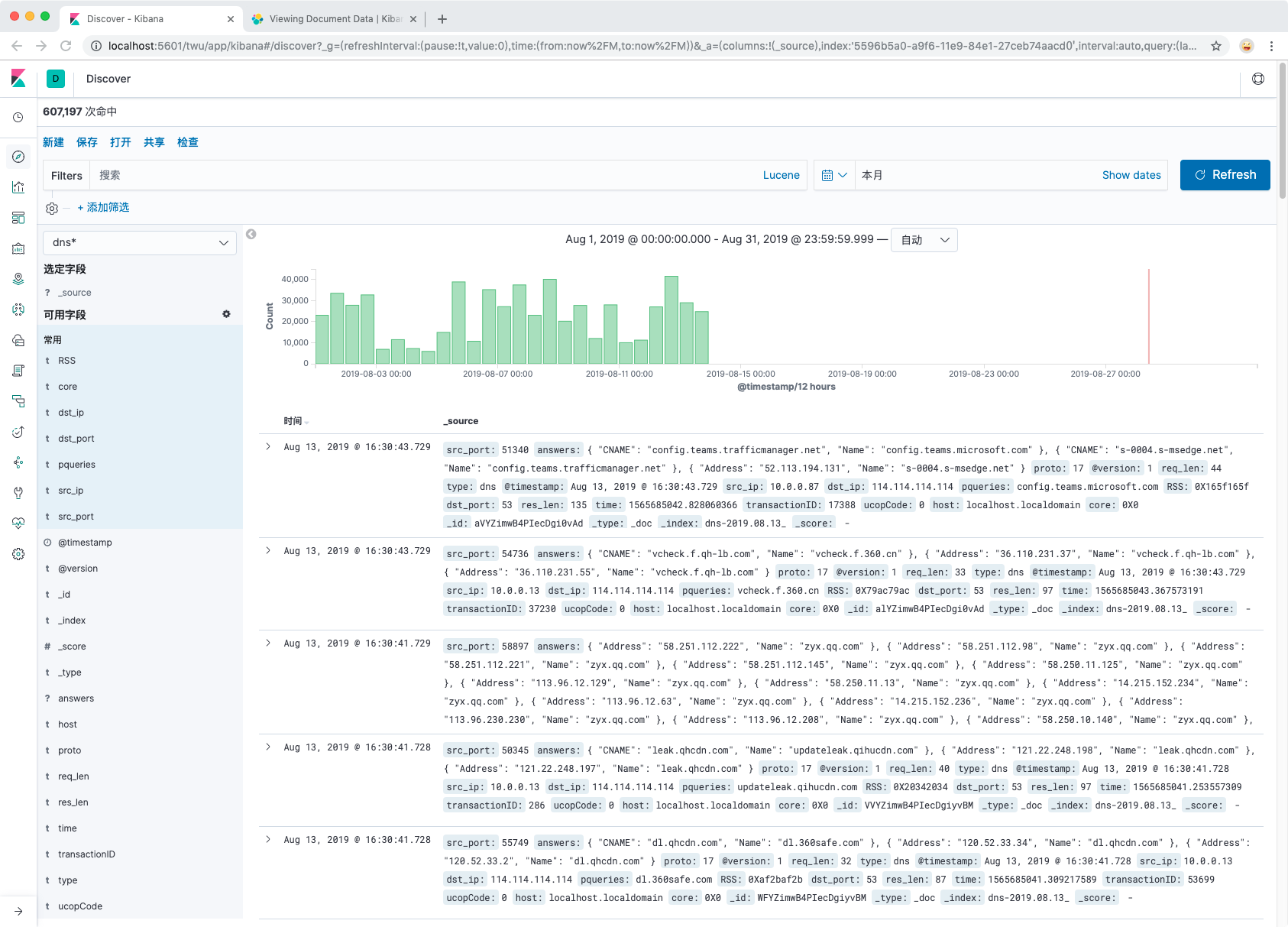This screenshot has width=1288, height=927.
Task: Click 共享 in the top menu
Action: [x=154, y=142]
